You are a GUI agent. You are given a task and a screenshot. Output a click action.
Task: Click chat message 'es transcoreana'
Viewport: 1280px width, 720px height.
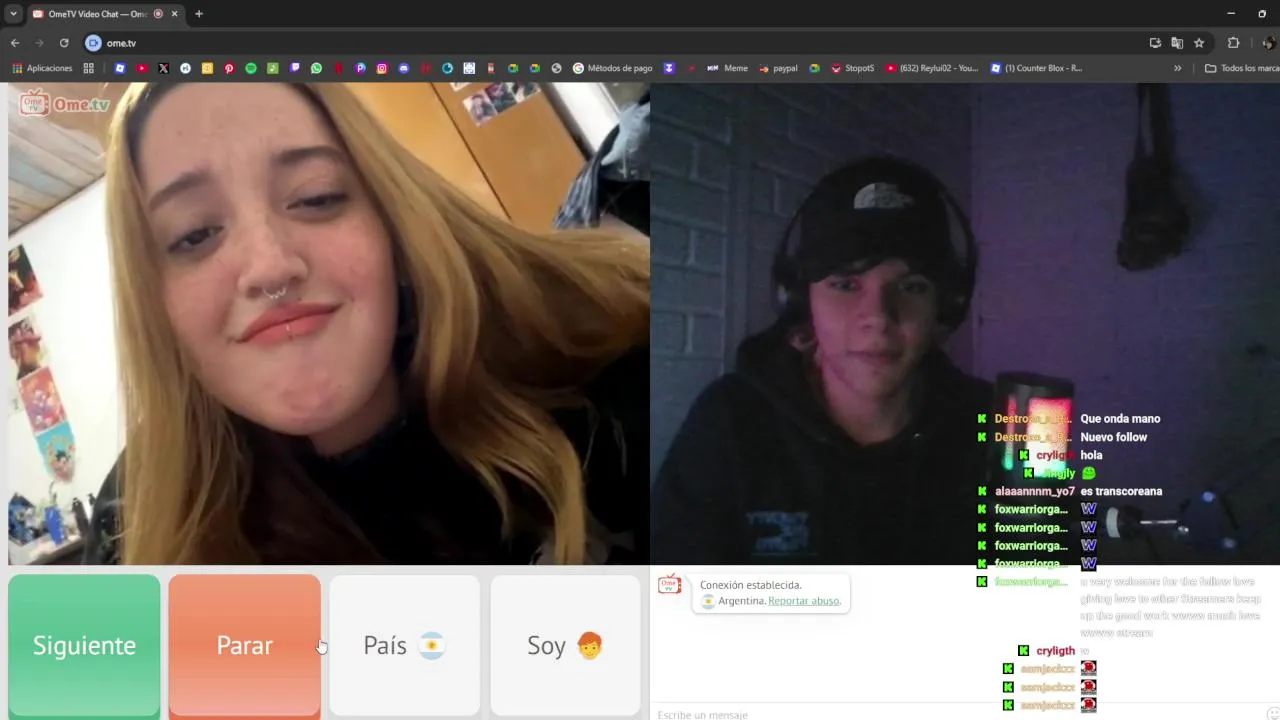pos(1121,491)
